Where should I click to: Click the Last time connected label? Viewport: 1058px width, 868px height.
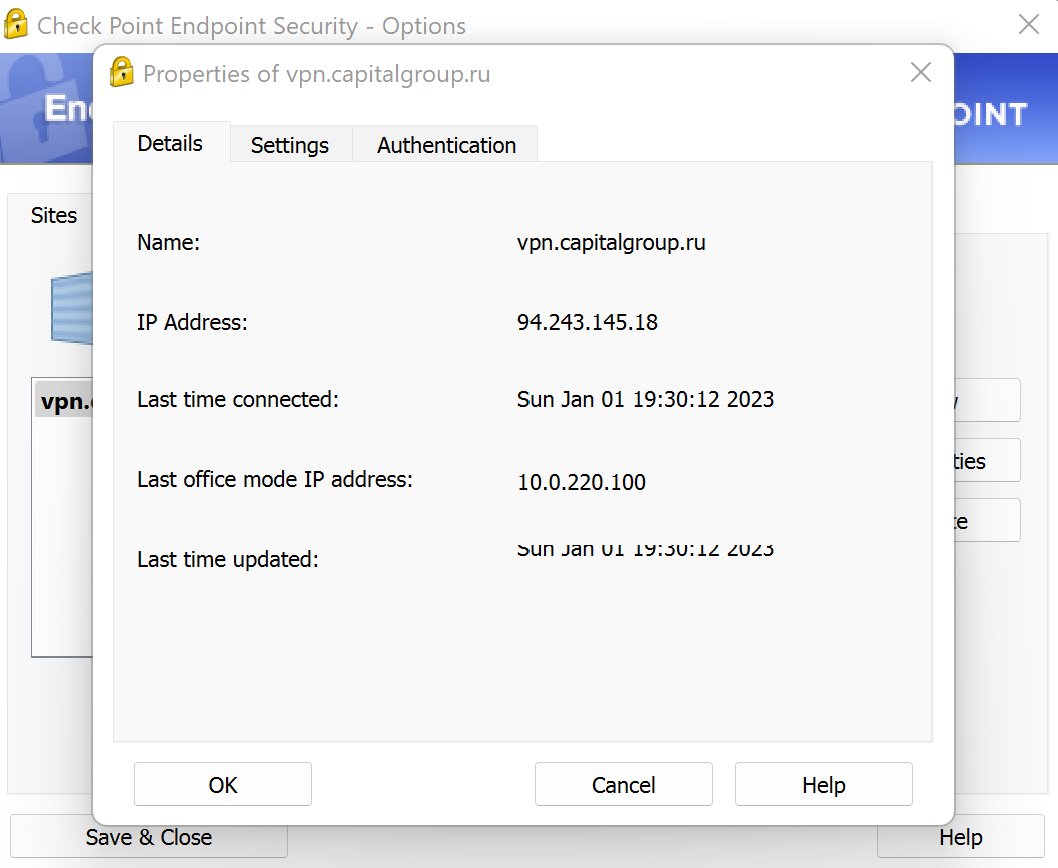coord(238,399)
